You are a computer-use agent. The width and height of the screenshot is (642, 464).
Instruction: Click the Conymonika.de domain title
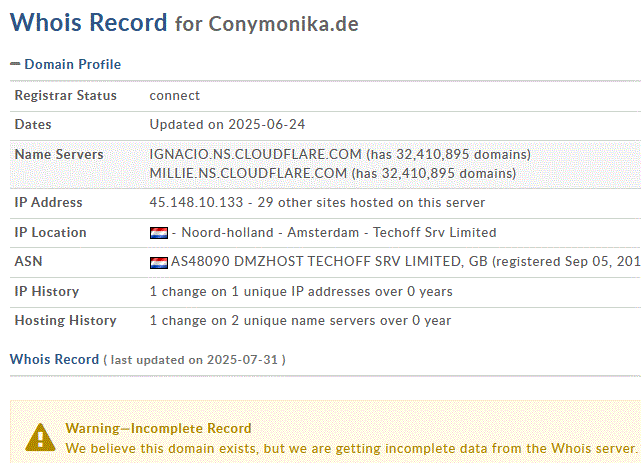(283, 24)
